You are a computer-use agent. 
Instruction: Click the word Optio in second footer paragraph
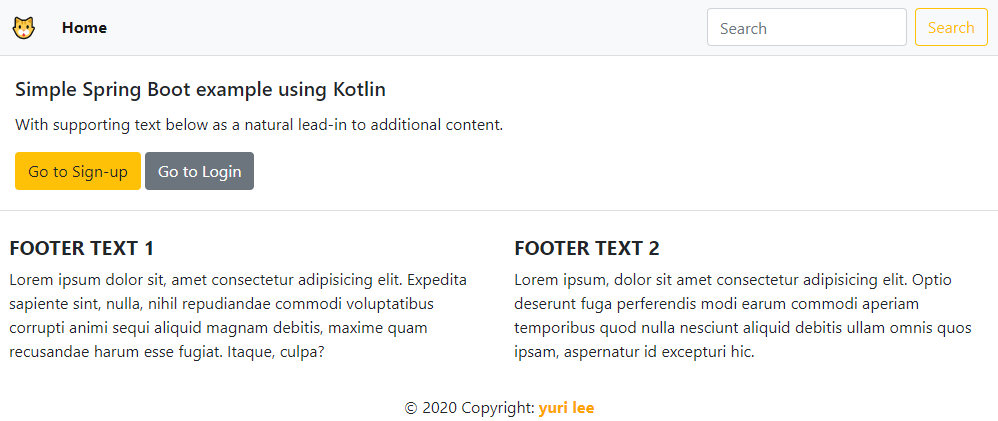(x=932, y=280)
